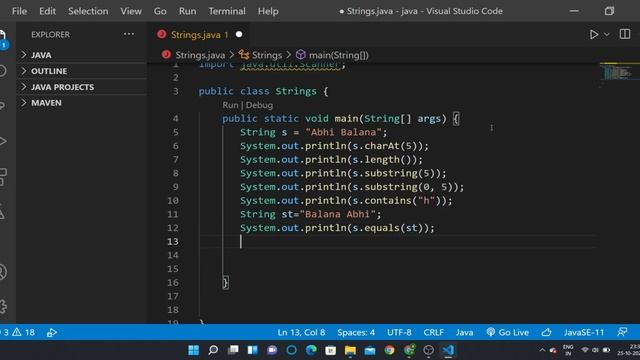Open Windows Search from the taskbar

coord(213,350)
